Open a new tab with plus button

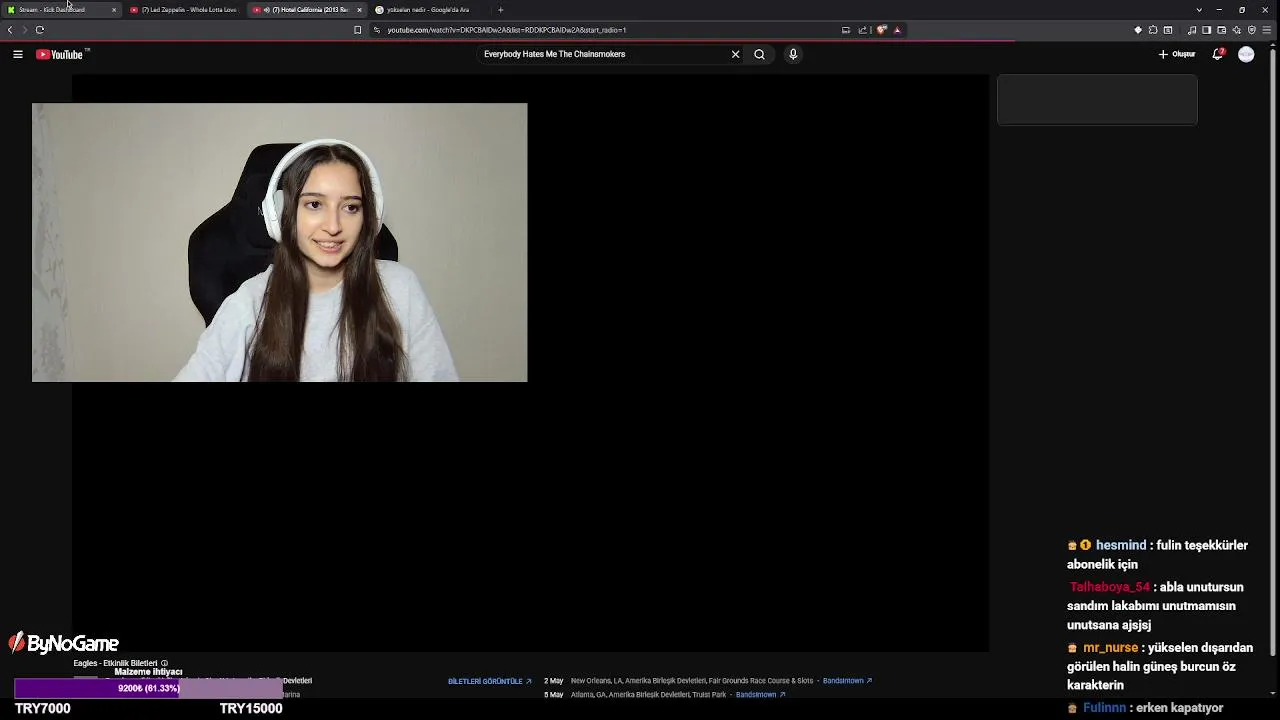[x=501, y=10]
